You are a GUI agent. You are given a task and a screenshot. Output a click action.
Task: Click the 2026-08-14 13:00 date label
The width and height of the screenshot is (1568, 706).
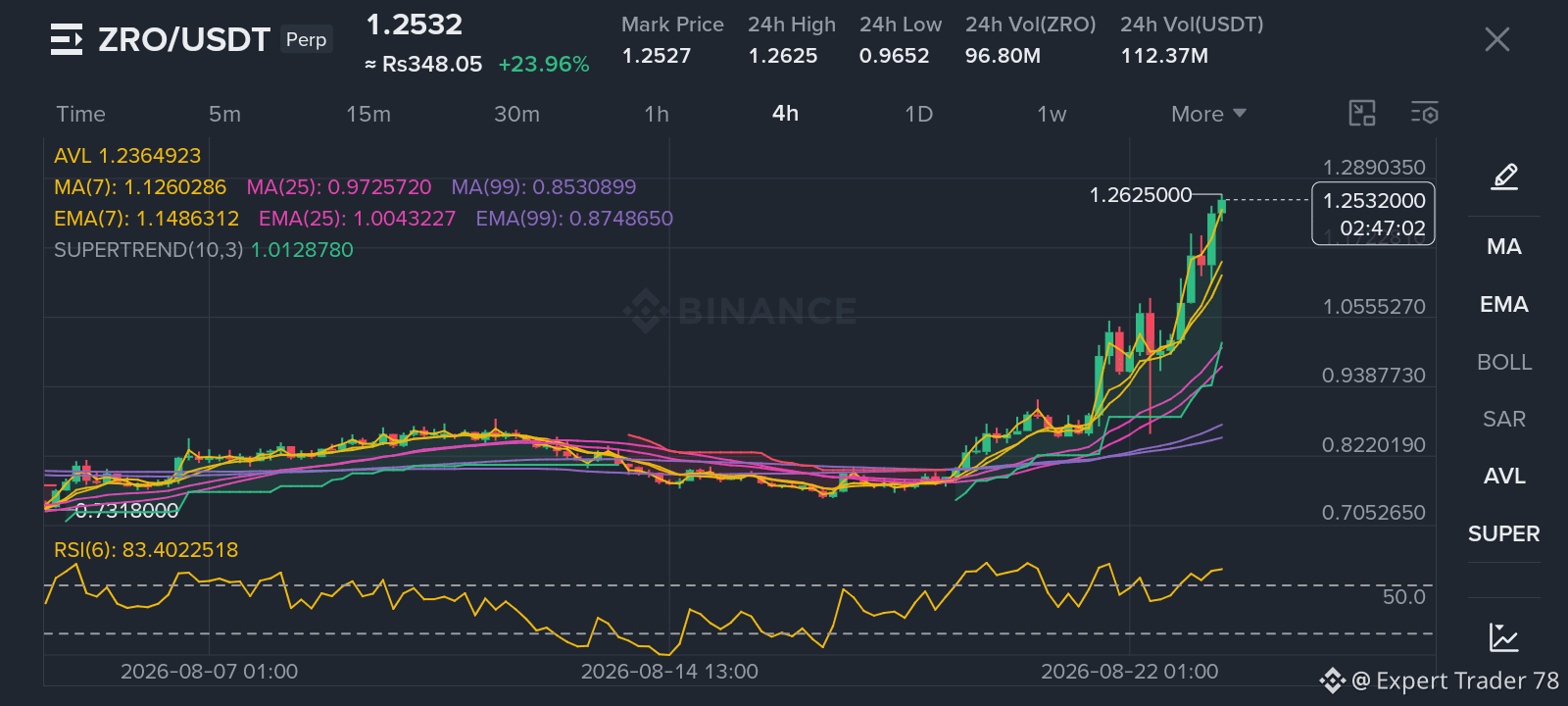[x=669, y=672]
